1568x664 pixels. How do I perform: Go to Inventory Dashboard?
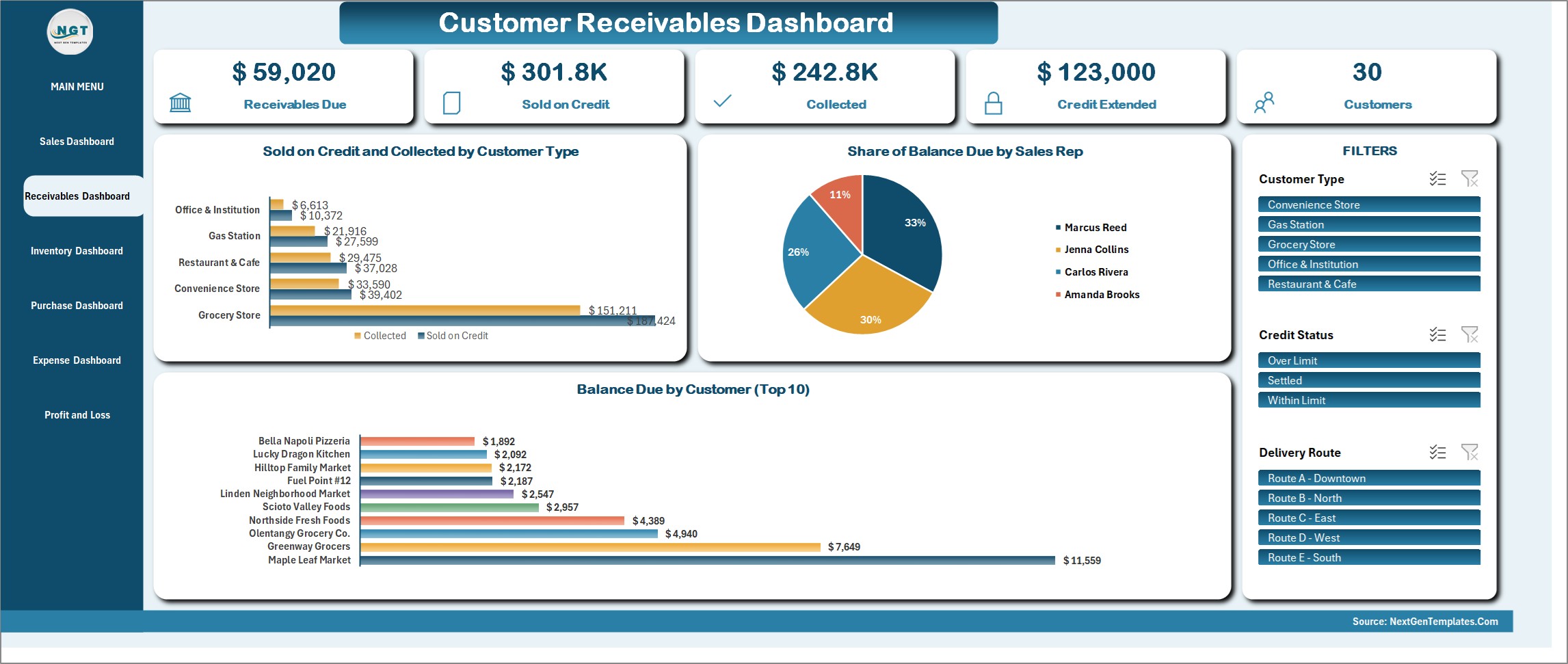pyautogui.click(x=77, y=251)
